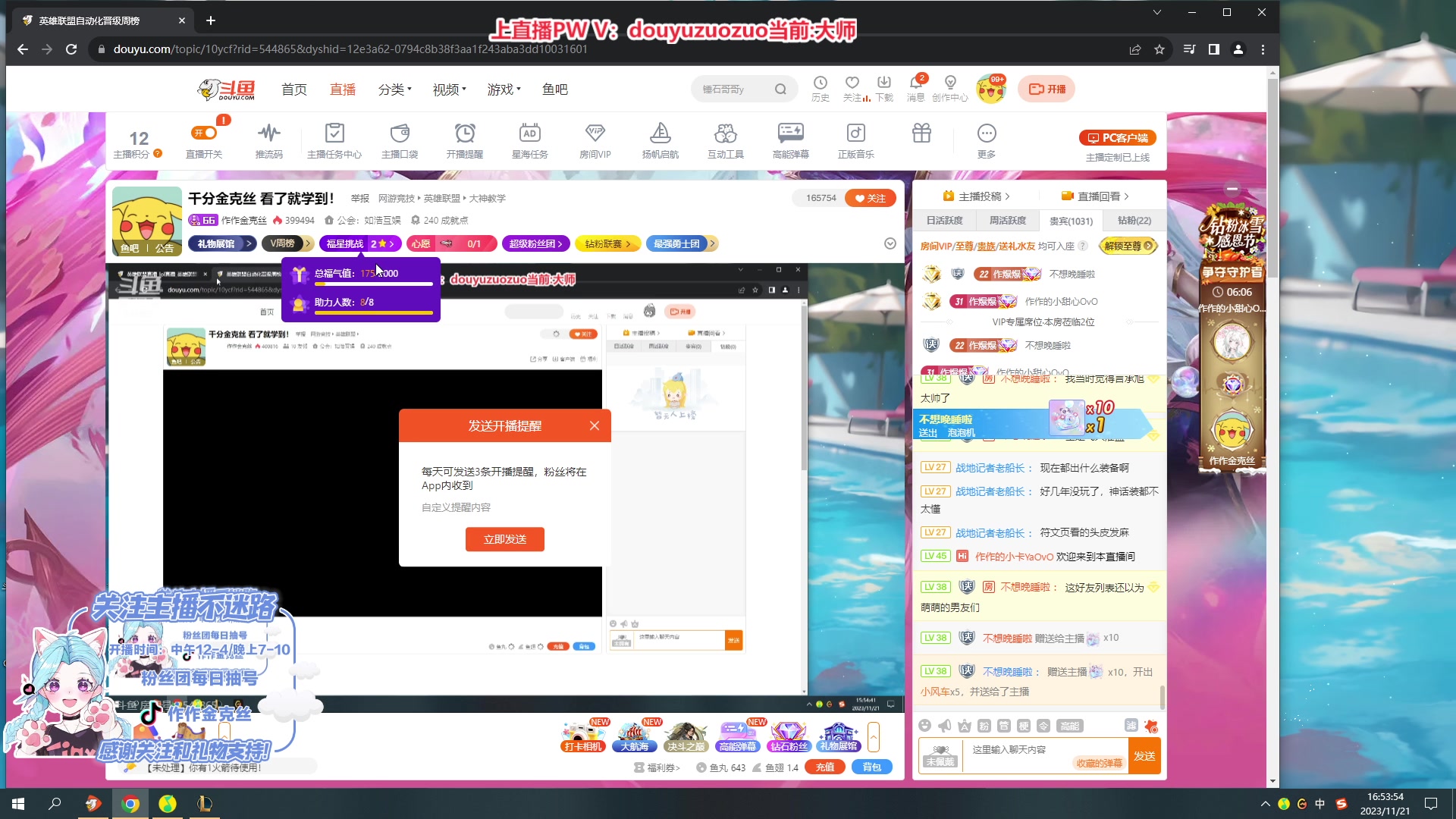Screen dimensions: 1456x819
Task: Open the 主播口袋 pocket icon
Action: [400, 141]
